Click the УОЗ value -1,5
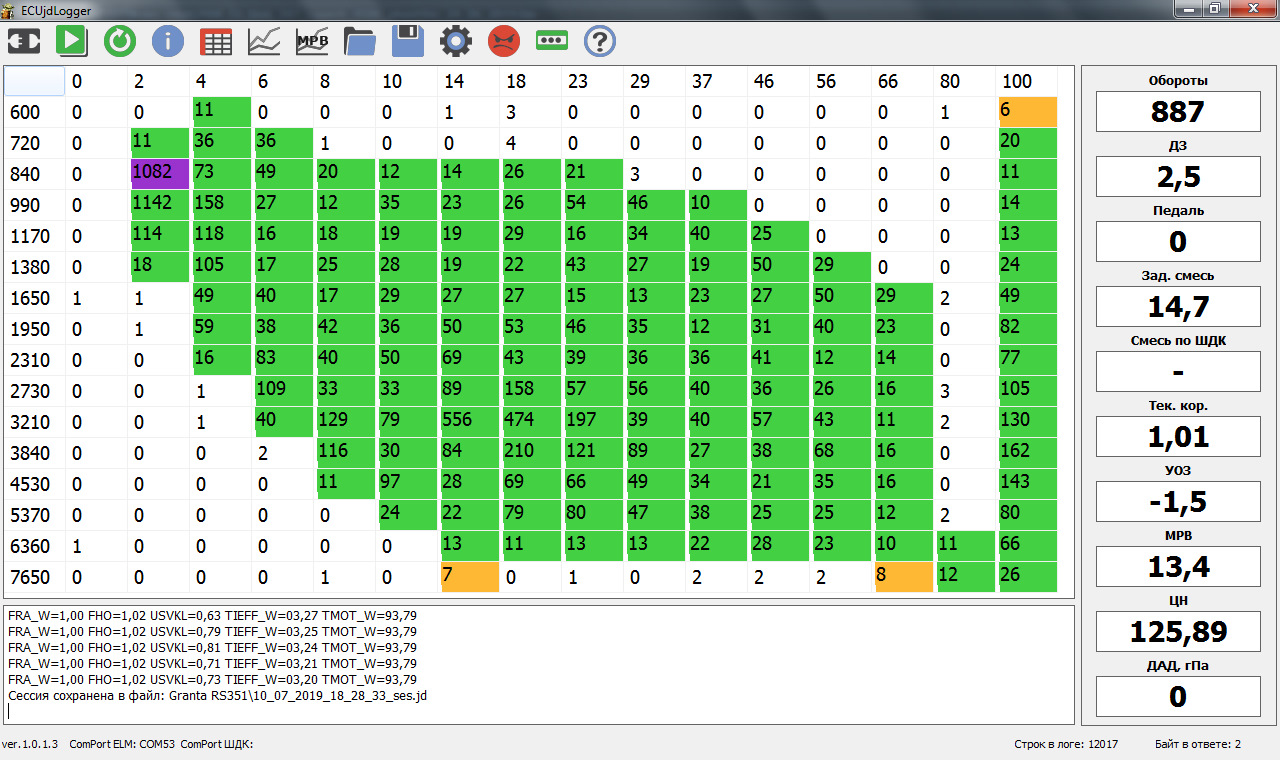1280x760 pixels. [1178, 501]
